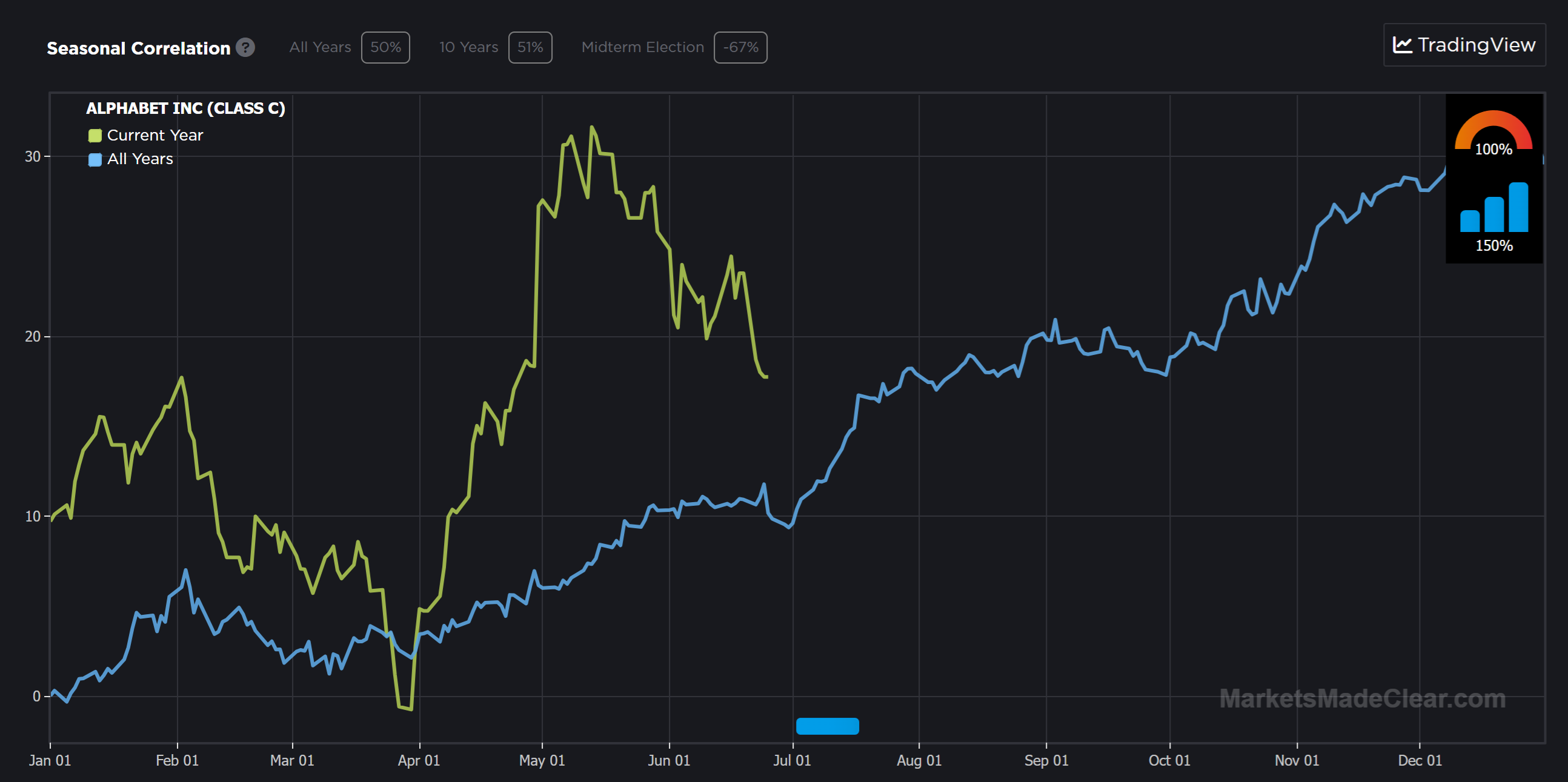Click the 'Jun 01' x-axis label
The width and height of the screenshot is (1568, 782).
point(669,760)
